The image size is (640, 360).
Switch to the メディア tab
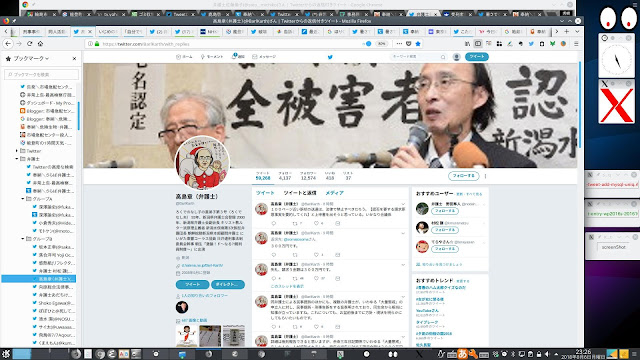click(334, 193)
